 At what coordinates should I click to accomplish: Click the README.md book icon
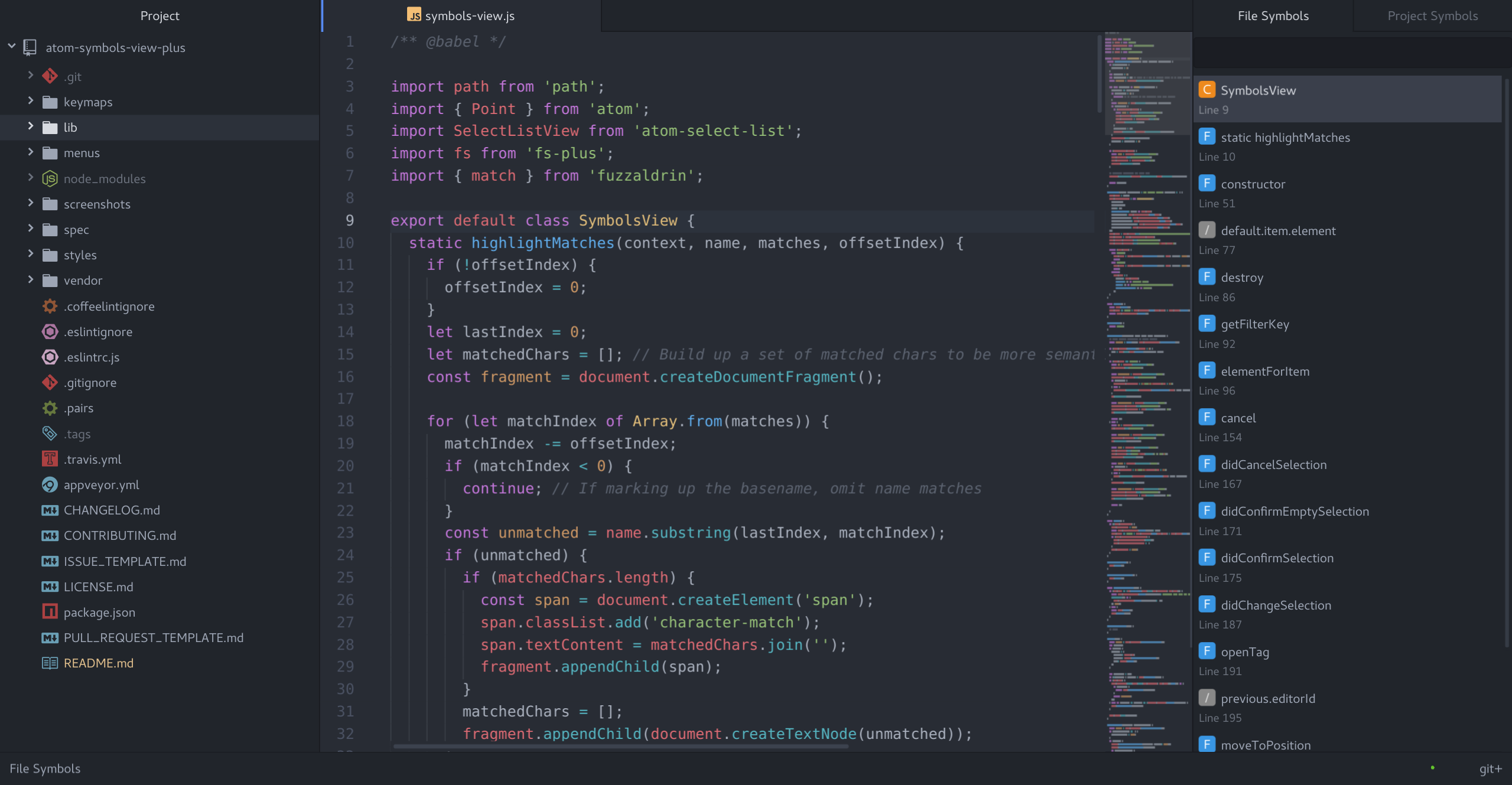pyautogui.click(x=50, y=663)
